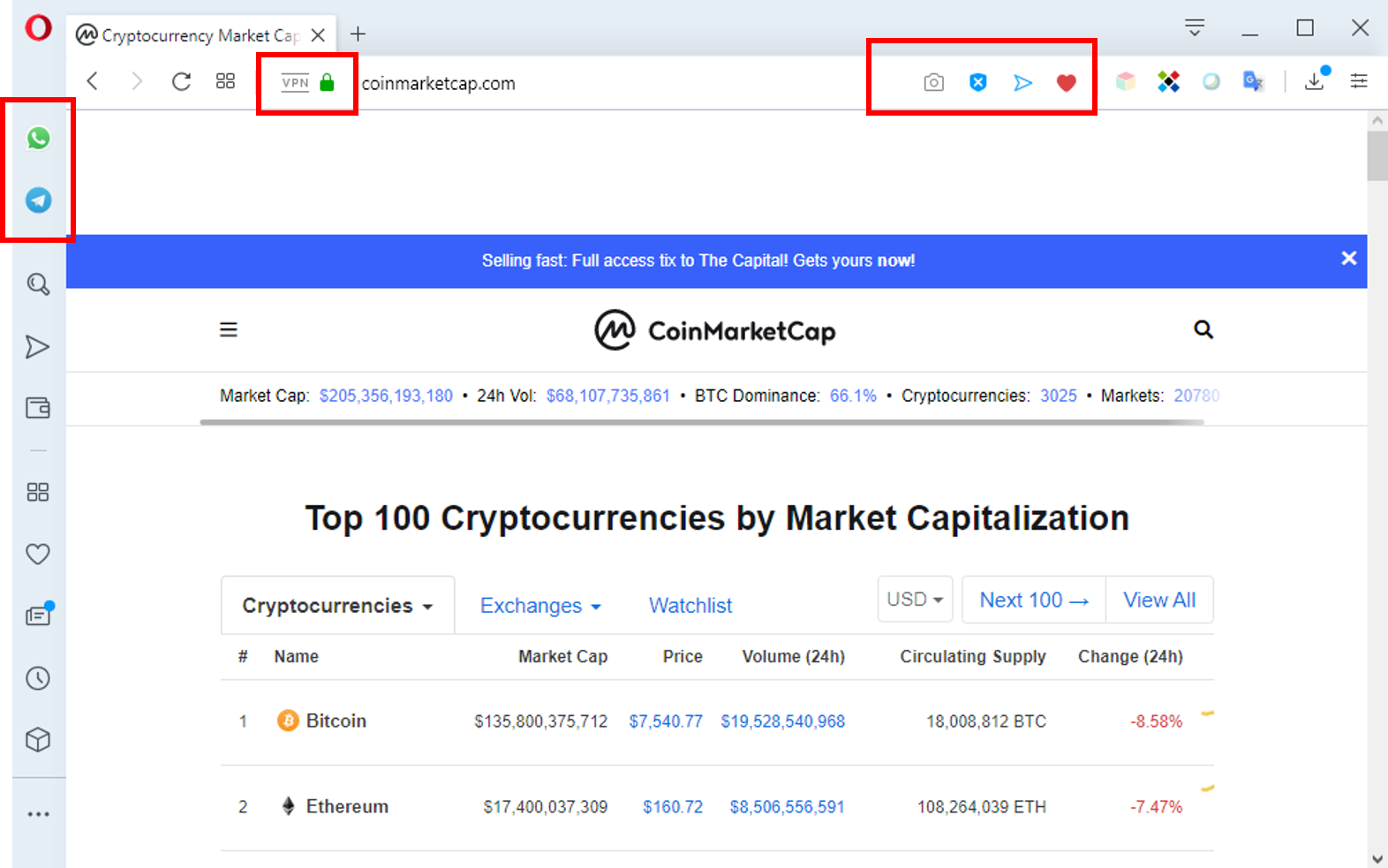Reload the current page
The image size is (1388, 868).
[181, 82]
